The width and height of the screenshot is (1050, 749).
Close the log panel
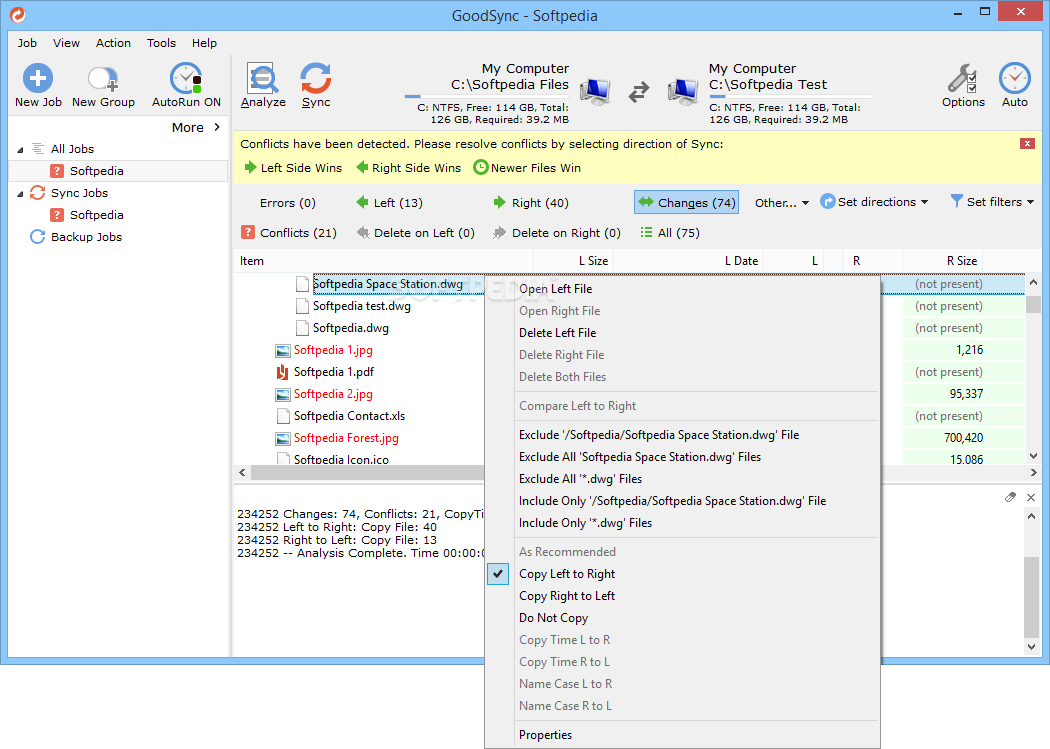1031,497
